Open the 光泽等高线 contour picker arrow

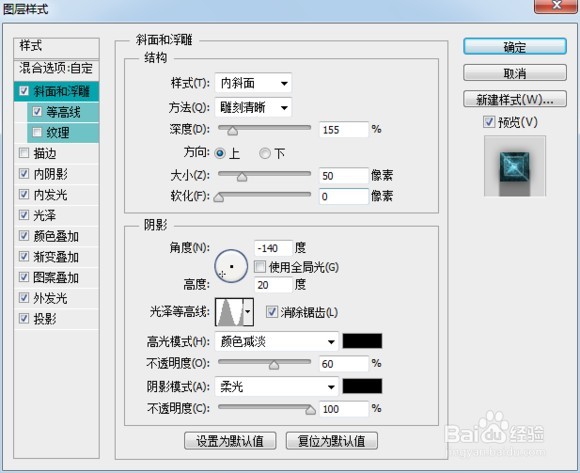[x=248, y=312]
